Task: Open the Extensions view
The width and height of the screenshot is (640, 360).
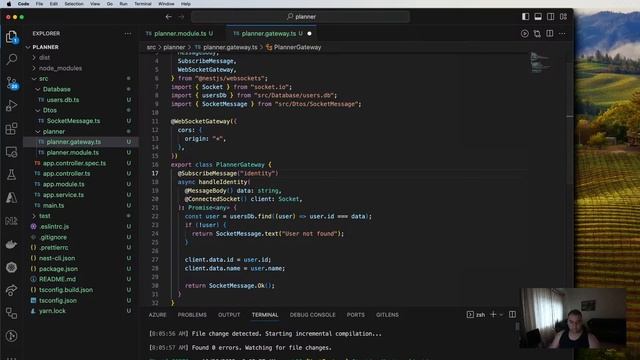Action: pyautogui.click(x=11, y=129)
